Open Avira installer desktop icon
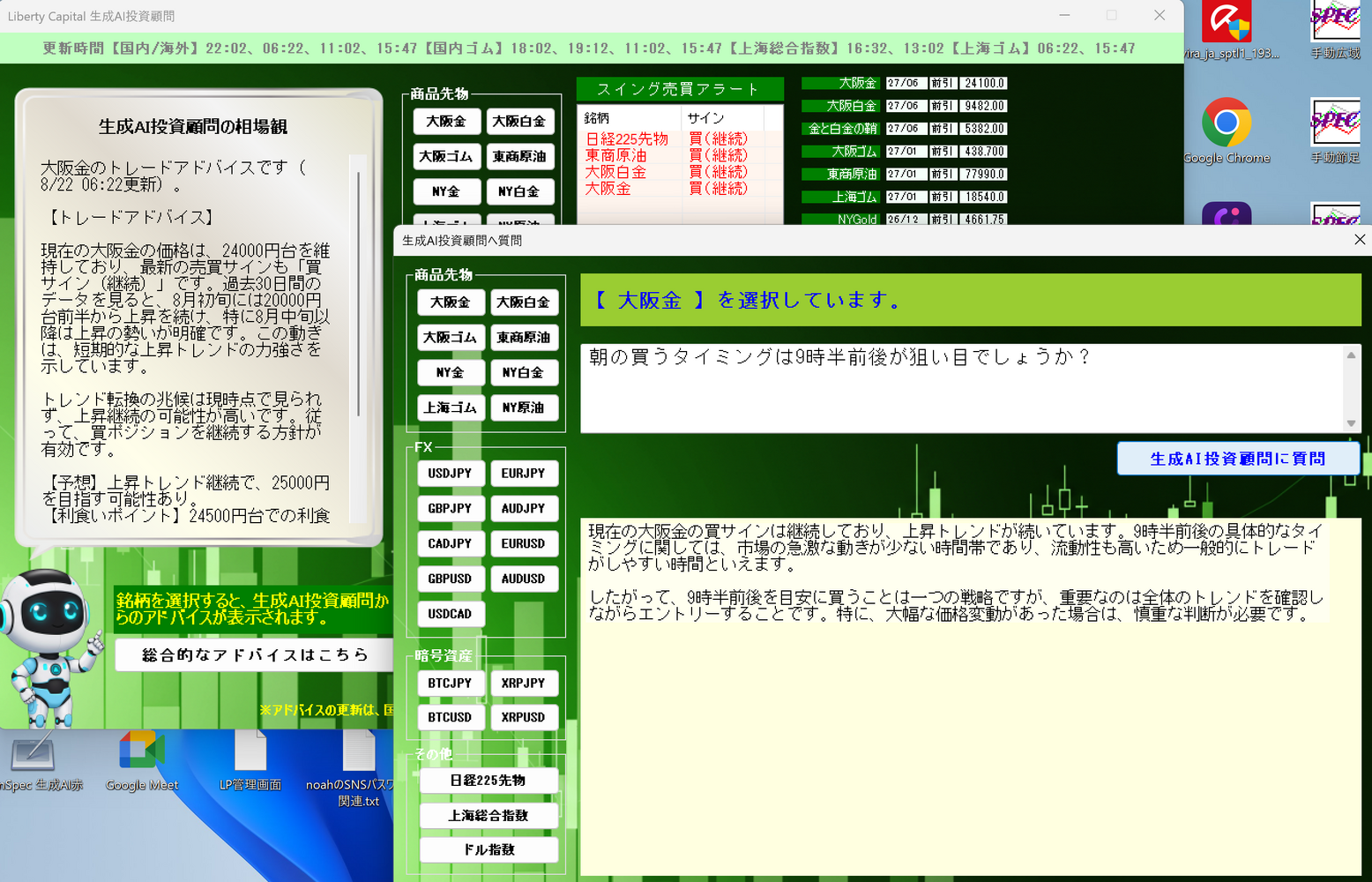This screenshot has height=882, width=1372. pos(1227,31)
